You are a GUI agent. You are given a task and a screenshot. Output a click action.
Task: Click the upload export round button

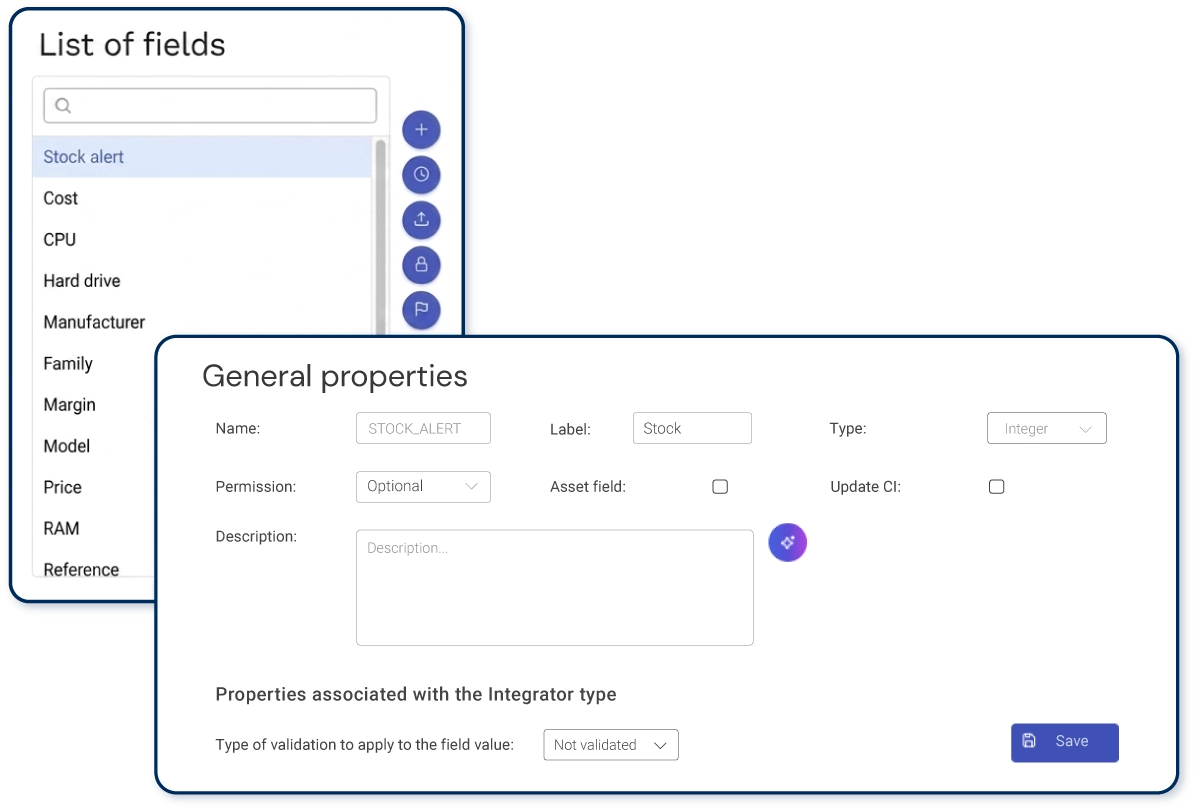point(421,220)
